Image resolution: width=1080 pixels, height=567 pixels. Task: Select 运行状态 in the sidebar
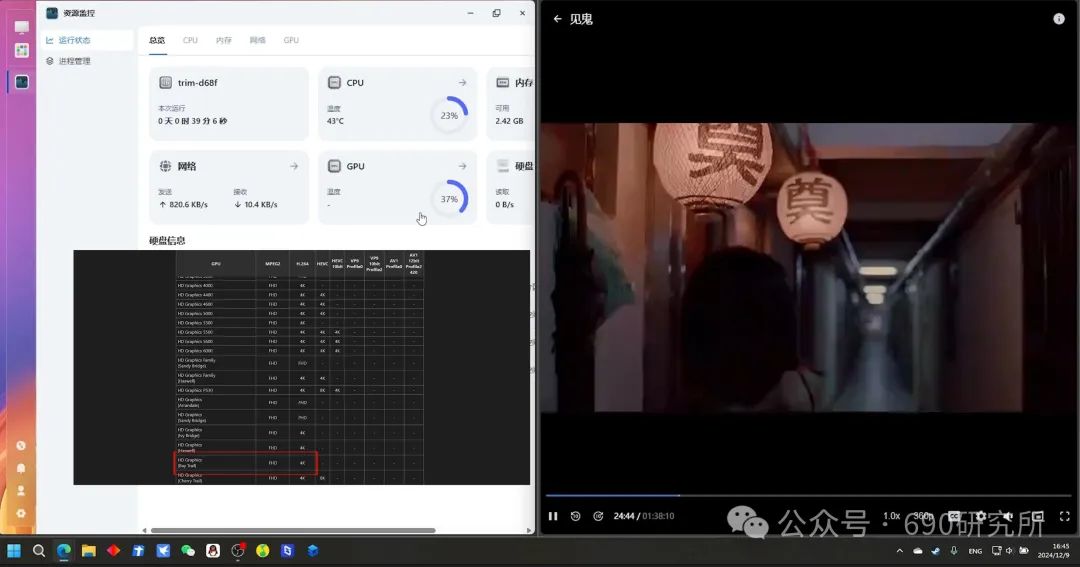coord(87,40)
